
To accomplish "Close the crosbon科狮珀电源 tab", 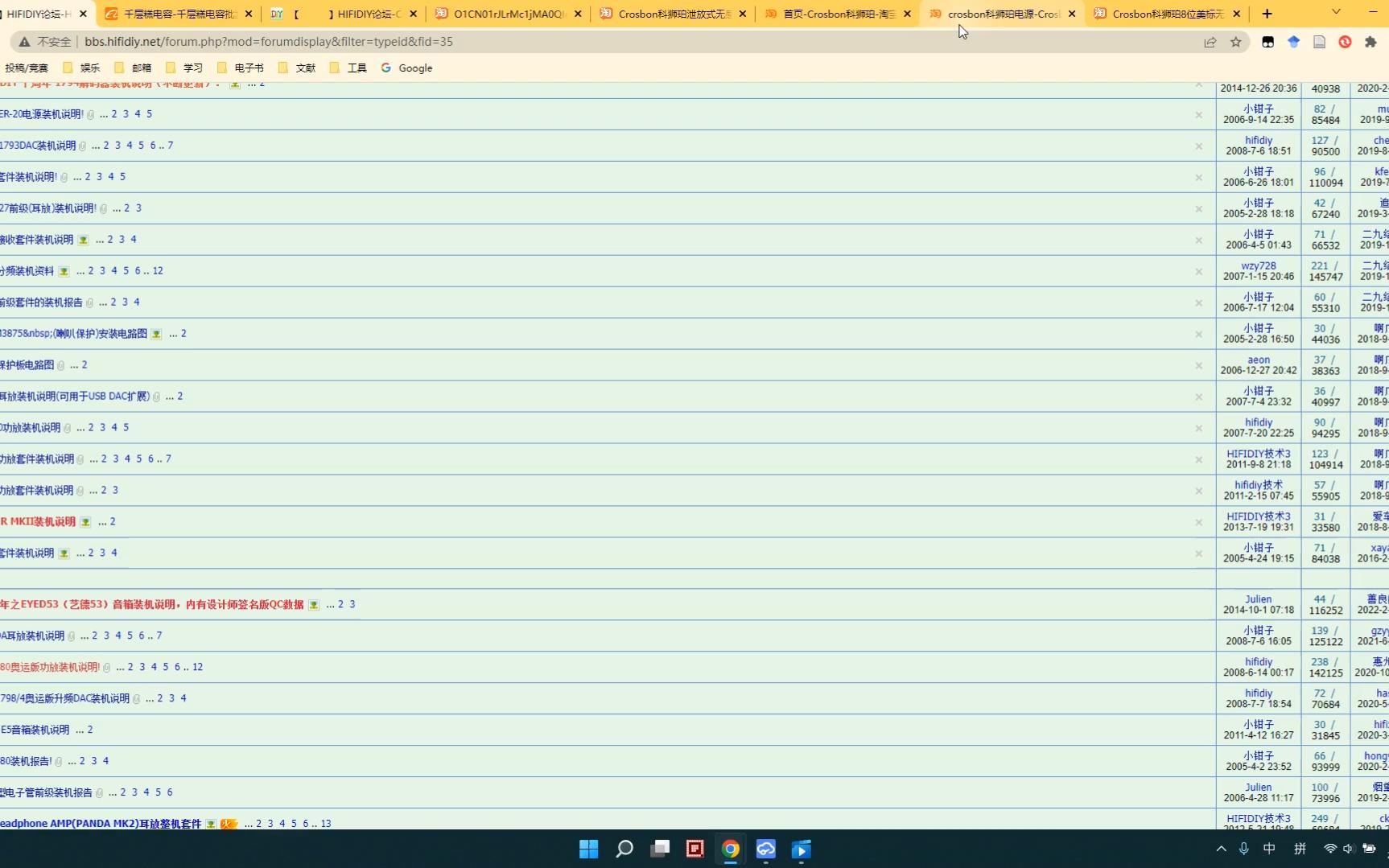I will point(1072,14).
